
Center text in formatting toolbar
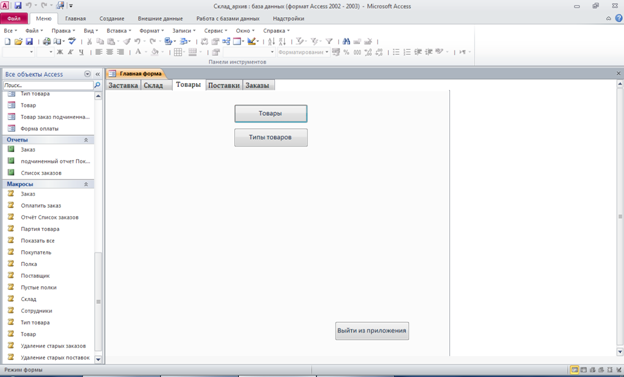coord(109,52)
